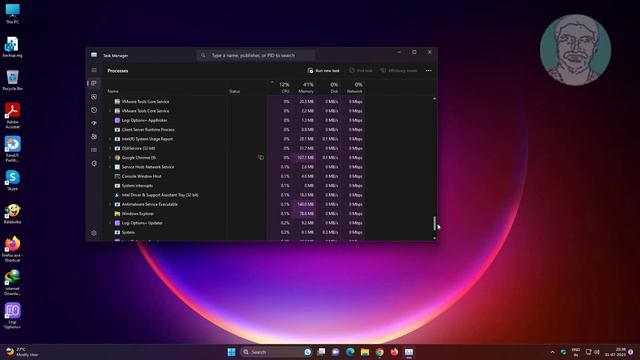Viewport: 640px width, 360px height.
Task: Sort processes by the Network column
Action: click(355, 87)
